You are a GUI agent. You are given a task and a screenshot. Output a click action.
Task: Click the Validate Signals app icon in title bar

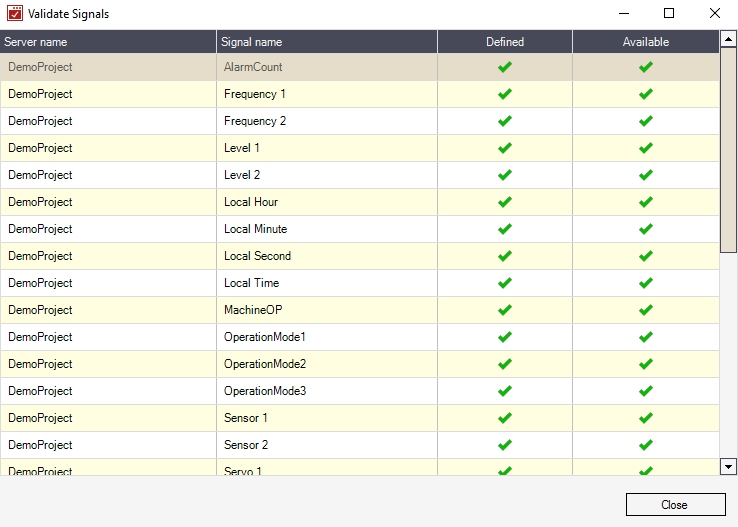click(x=15, y=14)
